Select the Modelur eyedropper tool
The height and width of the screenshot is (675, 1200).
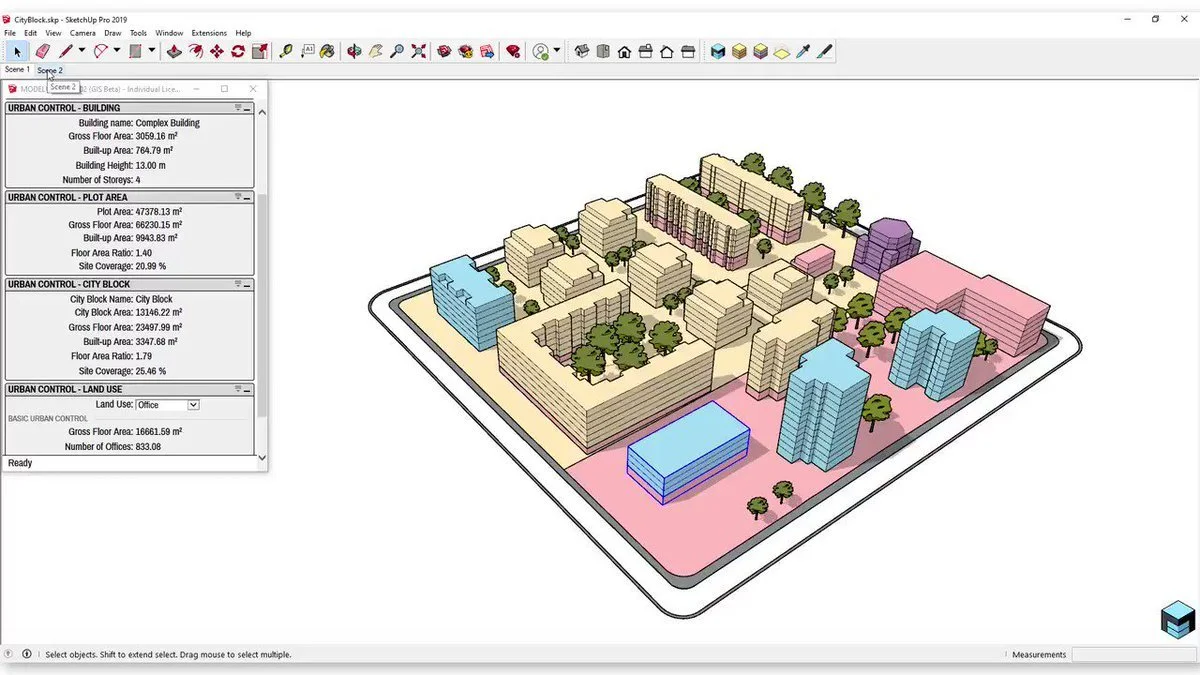(x=803, y=51)
